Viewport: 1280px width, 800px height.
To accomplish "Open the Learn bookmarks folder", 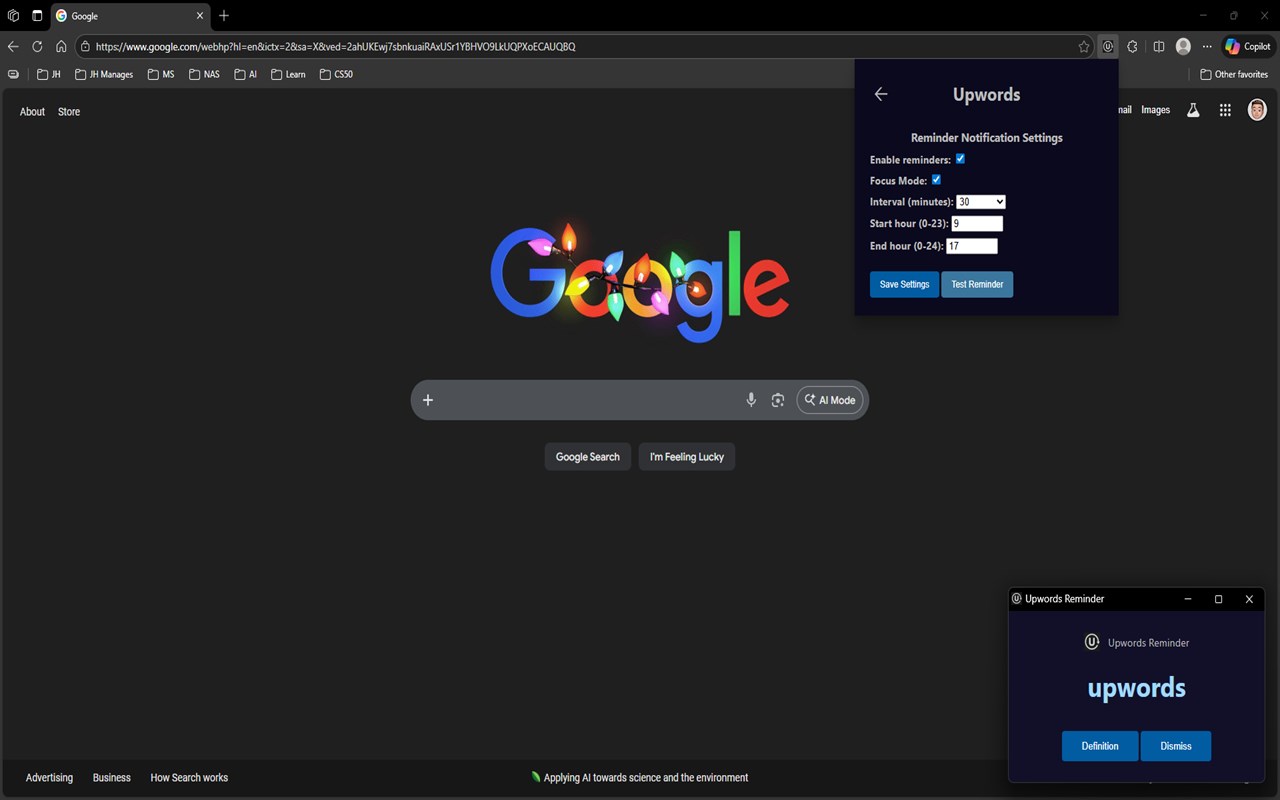I will (288, 74).
